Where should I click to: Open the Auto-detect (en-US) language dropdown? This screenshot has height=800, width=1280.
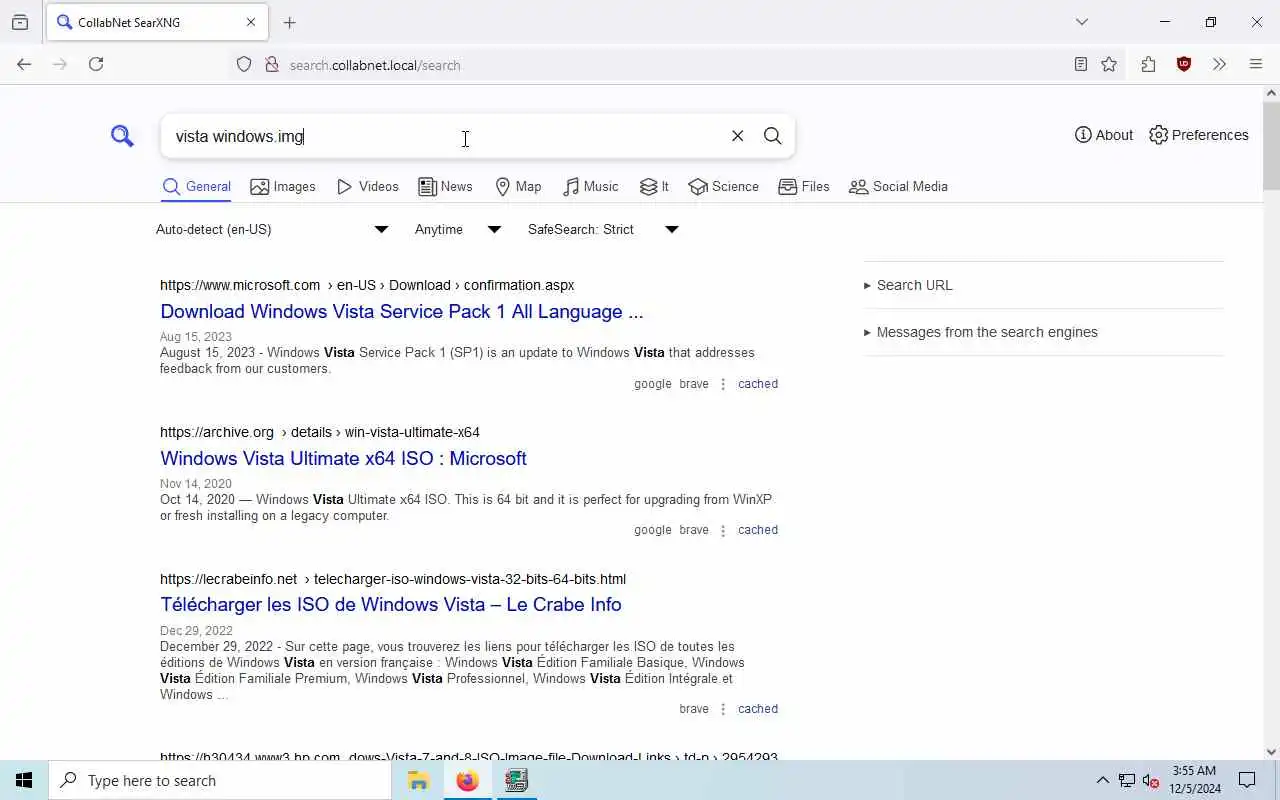[272, 229]
